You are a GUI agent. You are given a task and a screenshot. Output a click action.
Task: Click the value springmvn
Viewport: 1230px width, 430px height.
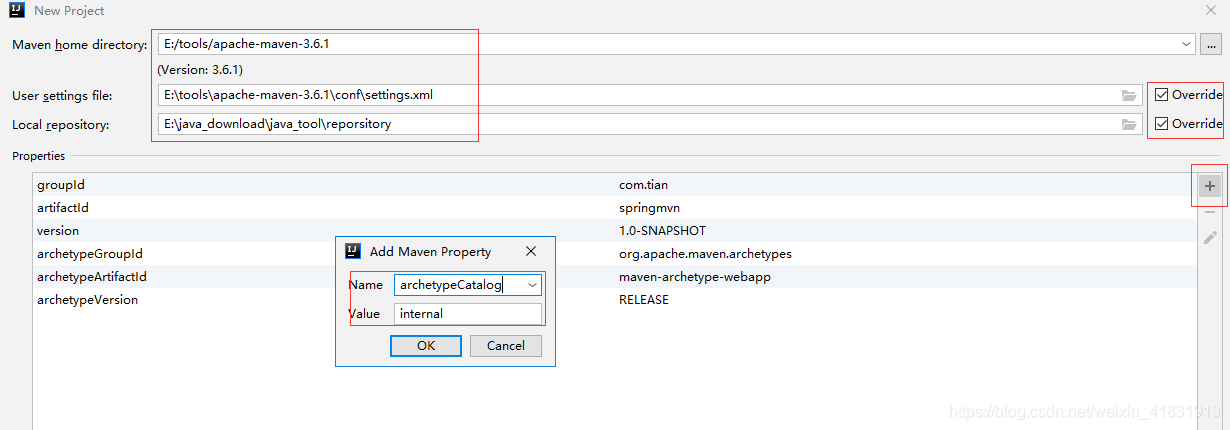click(x=649, y=208)
